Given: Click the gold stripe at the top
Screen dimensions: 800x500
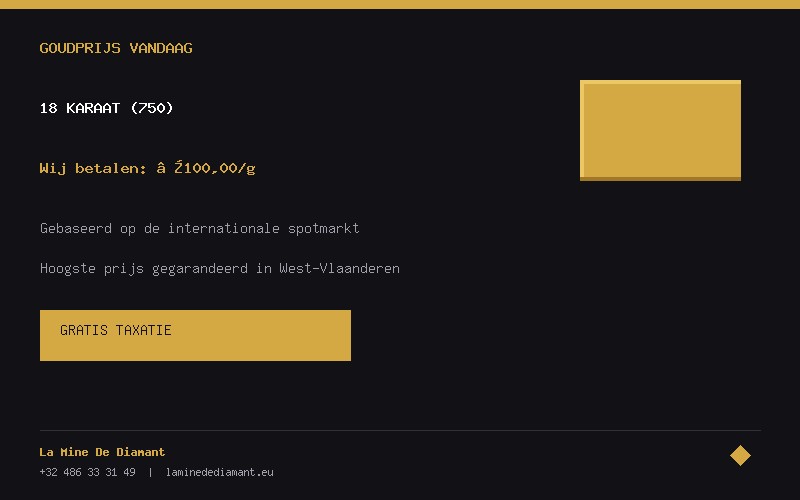Looking at the screenshot, I should (x=400, y=4).
